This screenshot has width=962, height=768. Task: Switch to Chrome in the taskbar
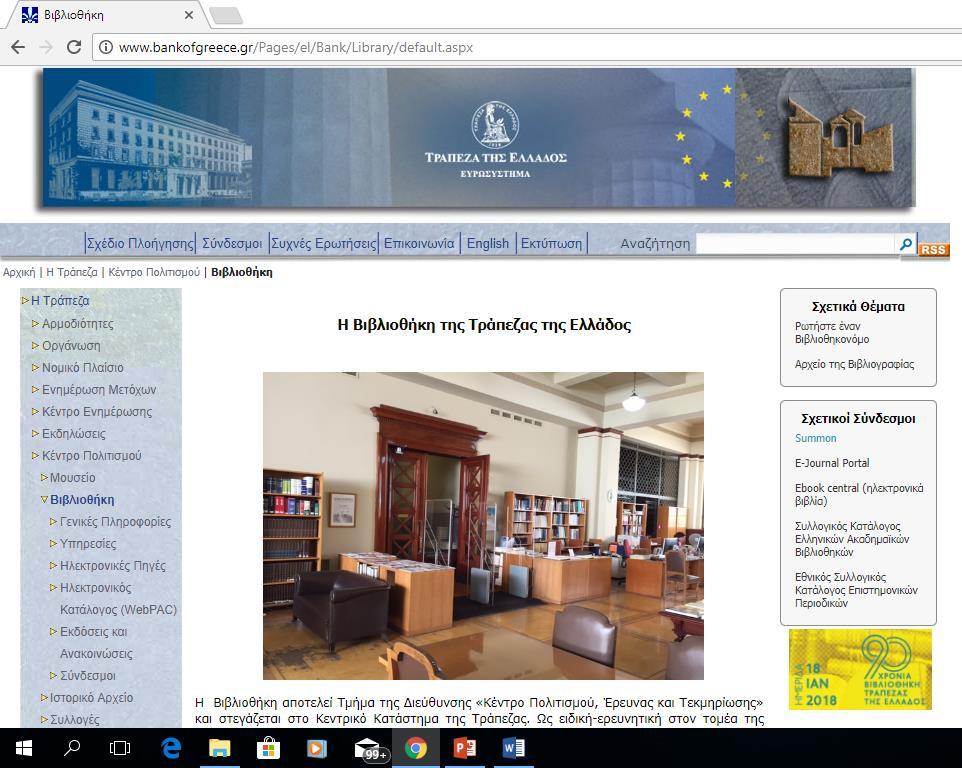pos(415,748)
